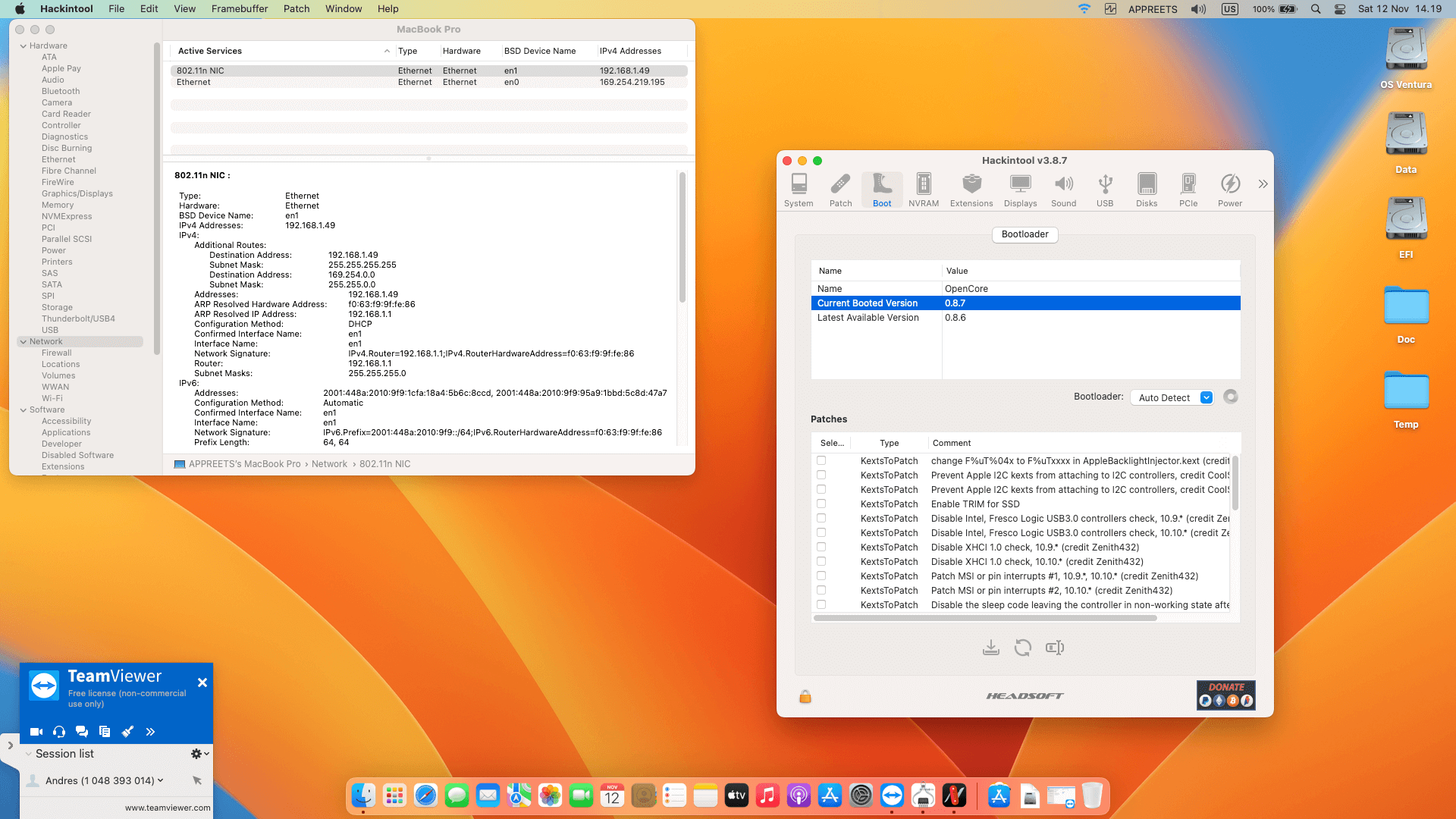Click the refresh icon below the Patches list
The width and height of the screenshot is (1456, 819).
[1023, 648]
